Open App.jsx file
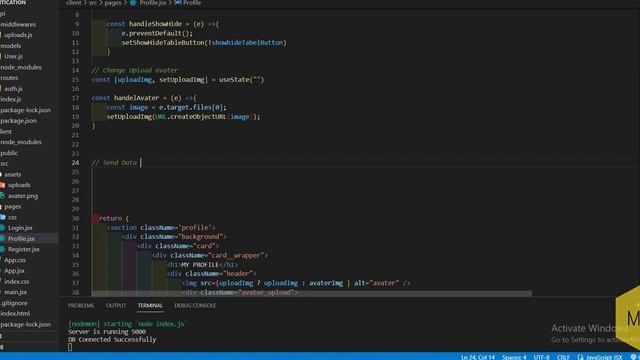 click(14, 271)
